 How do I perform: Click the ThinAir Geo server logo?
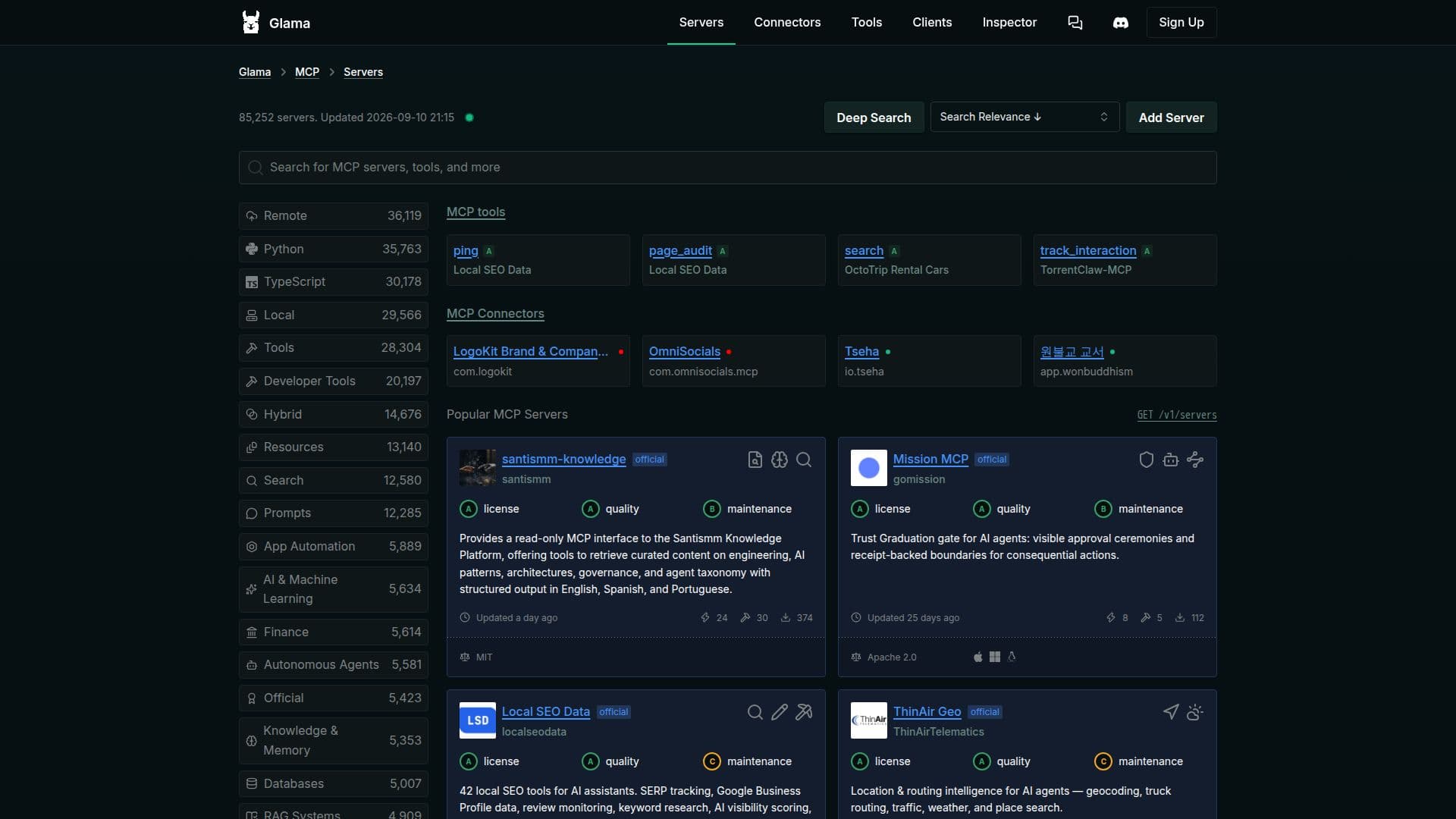869,720
